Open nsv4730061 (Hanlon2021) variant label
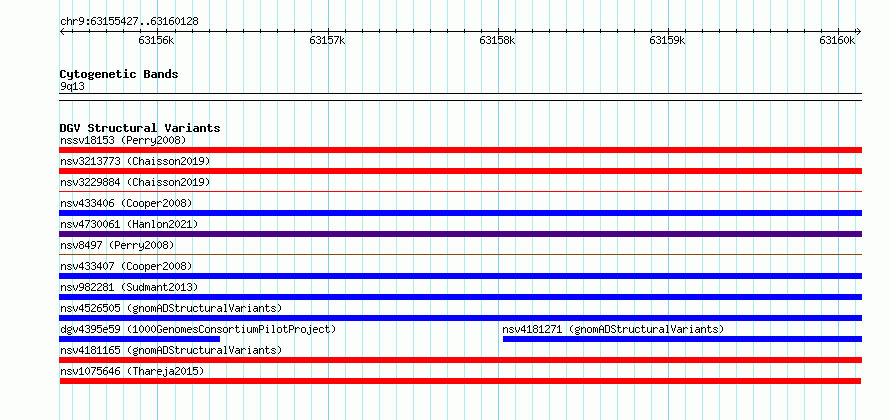Viewport: 890px width, 420px height. [x=129, y=224]
